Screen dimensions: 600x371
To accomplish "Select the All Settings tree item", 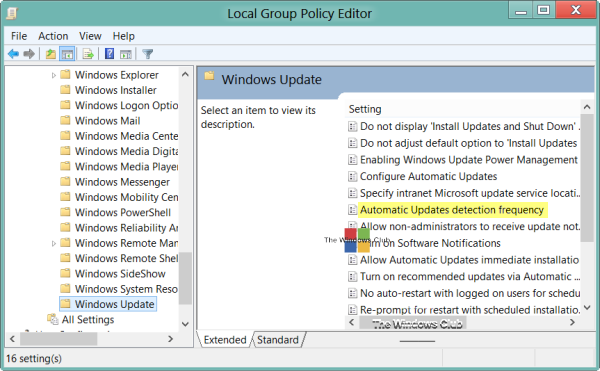I will click(88, 319).
